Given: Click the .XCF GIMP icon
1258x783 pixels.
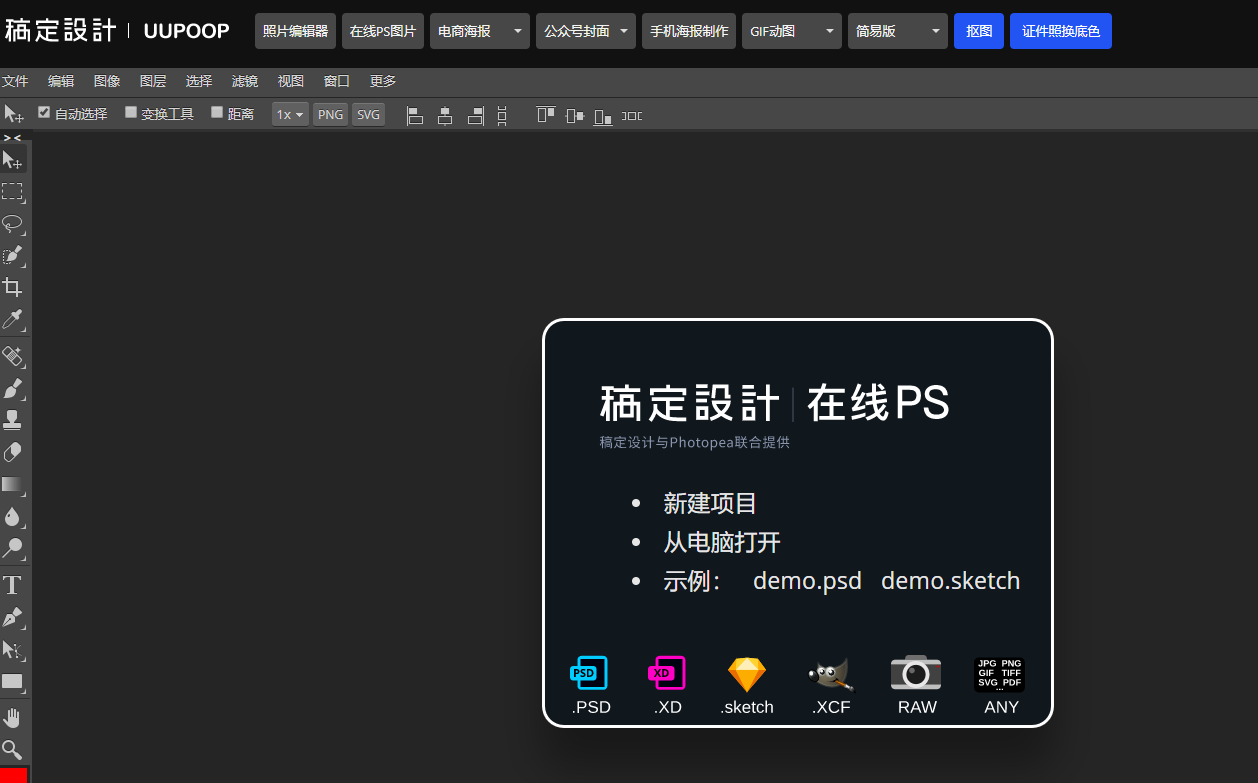Looking at the screenshot, I should pyautogui.click(x=831, y=676).
